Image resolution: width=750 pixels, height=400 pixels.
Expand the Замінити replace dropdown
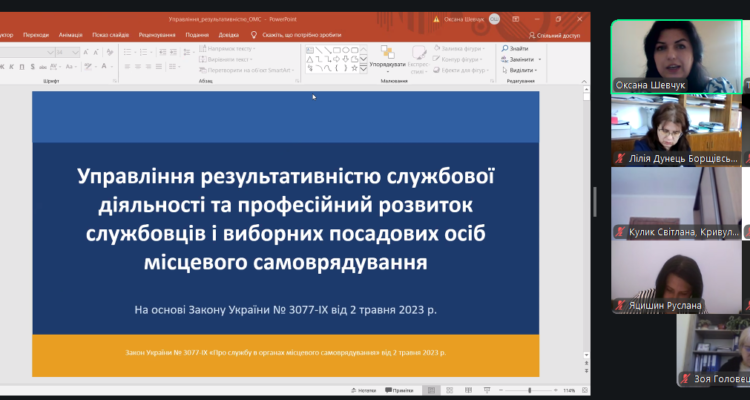(540, 59)
